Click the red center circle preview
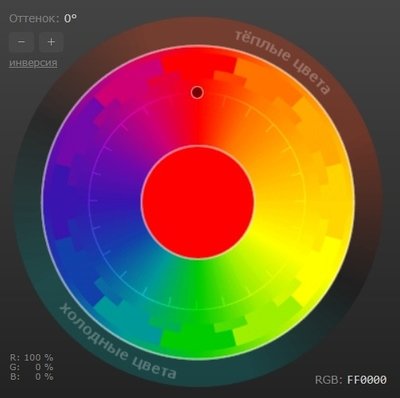The width and height of the screenshot is (400, 398). [x=197, y=202]
